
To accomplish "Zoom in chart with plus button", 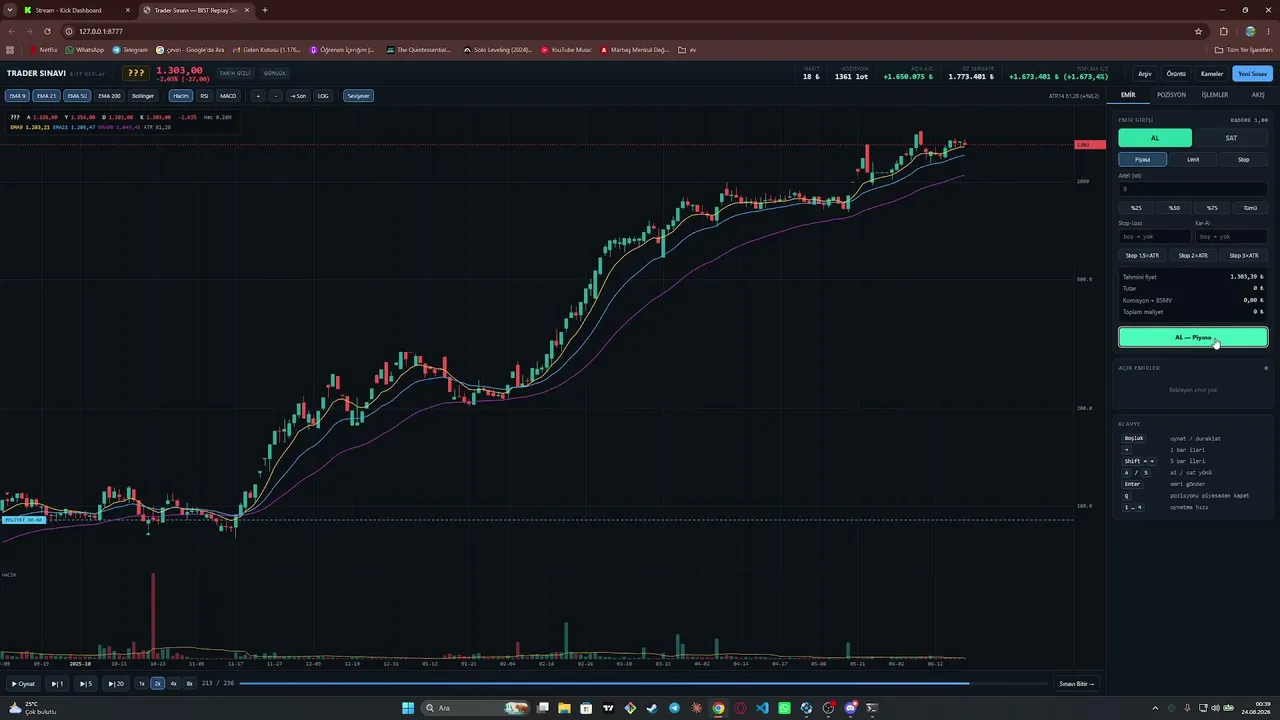I will click(257, 96).
